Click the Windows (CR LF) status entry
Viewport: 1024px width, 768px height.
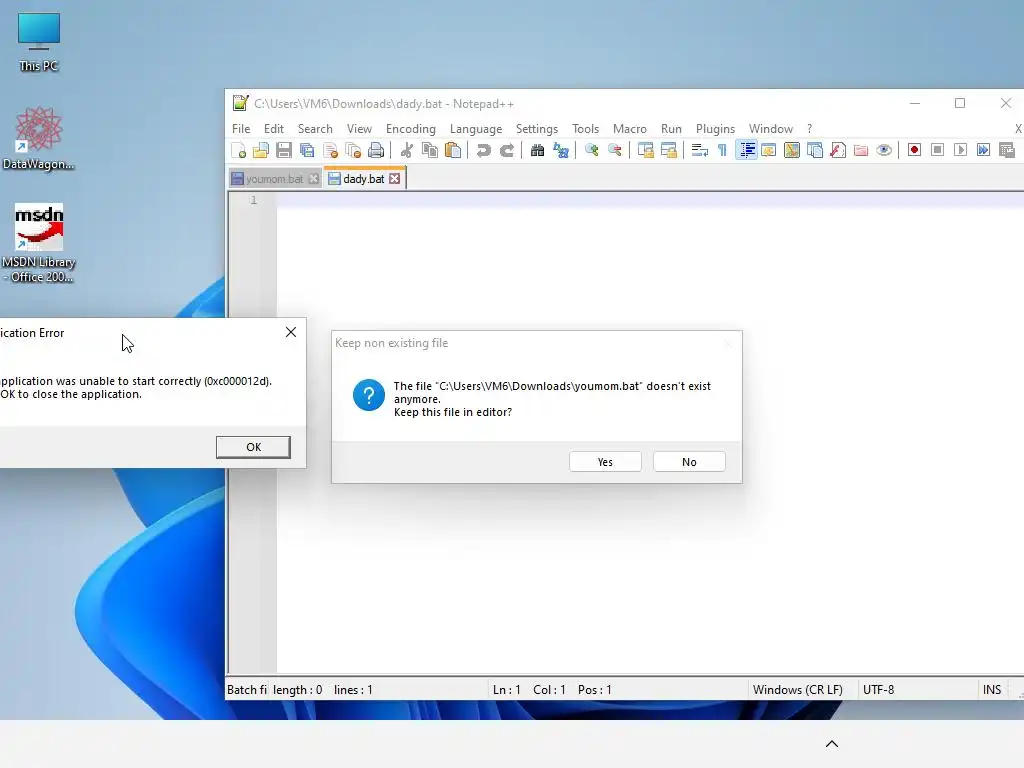(x=797, y=690)
